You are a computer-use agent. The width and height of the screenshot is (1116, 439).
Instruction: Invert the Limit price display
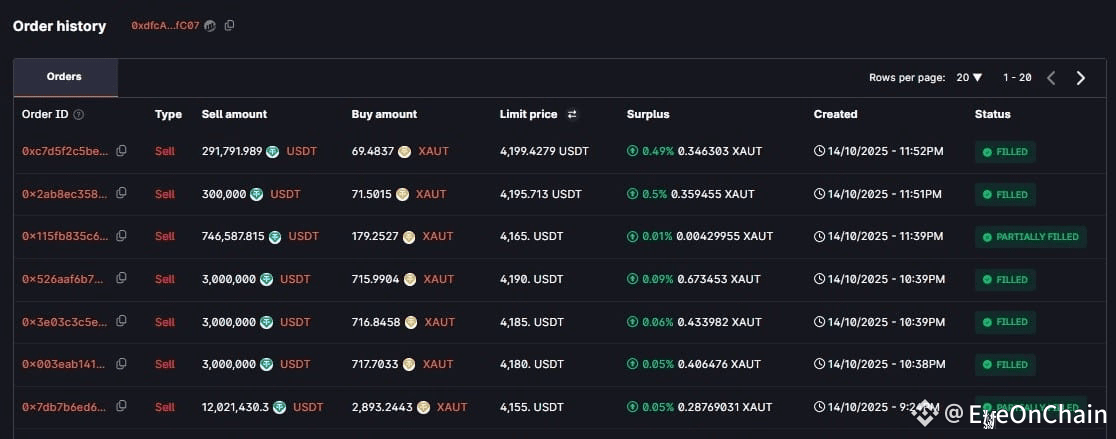tap(572, 115)
